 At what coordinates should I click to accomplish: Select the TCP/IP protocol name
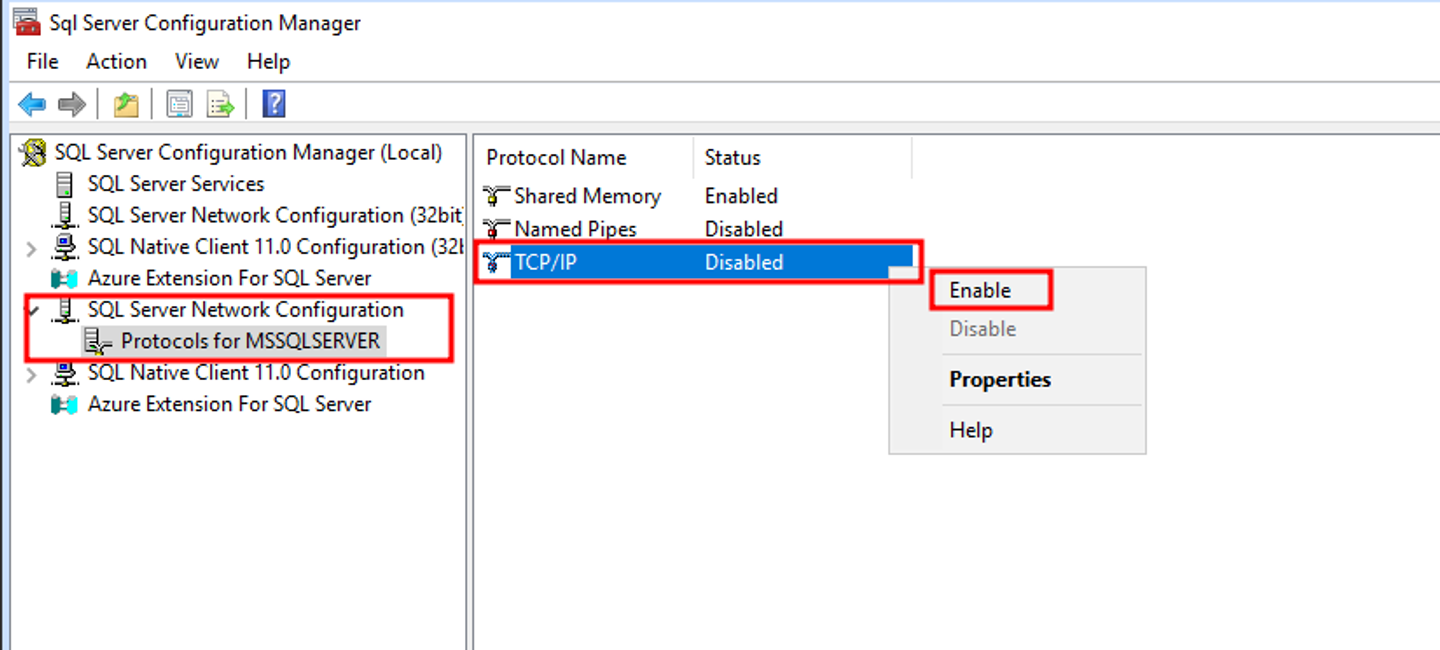pos(545,263)
